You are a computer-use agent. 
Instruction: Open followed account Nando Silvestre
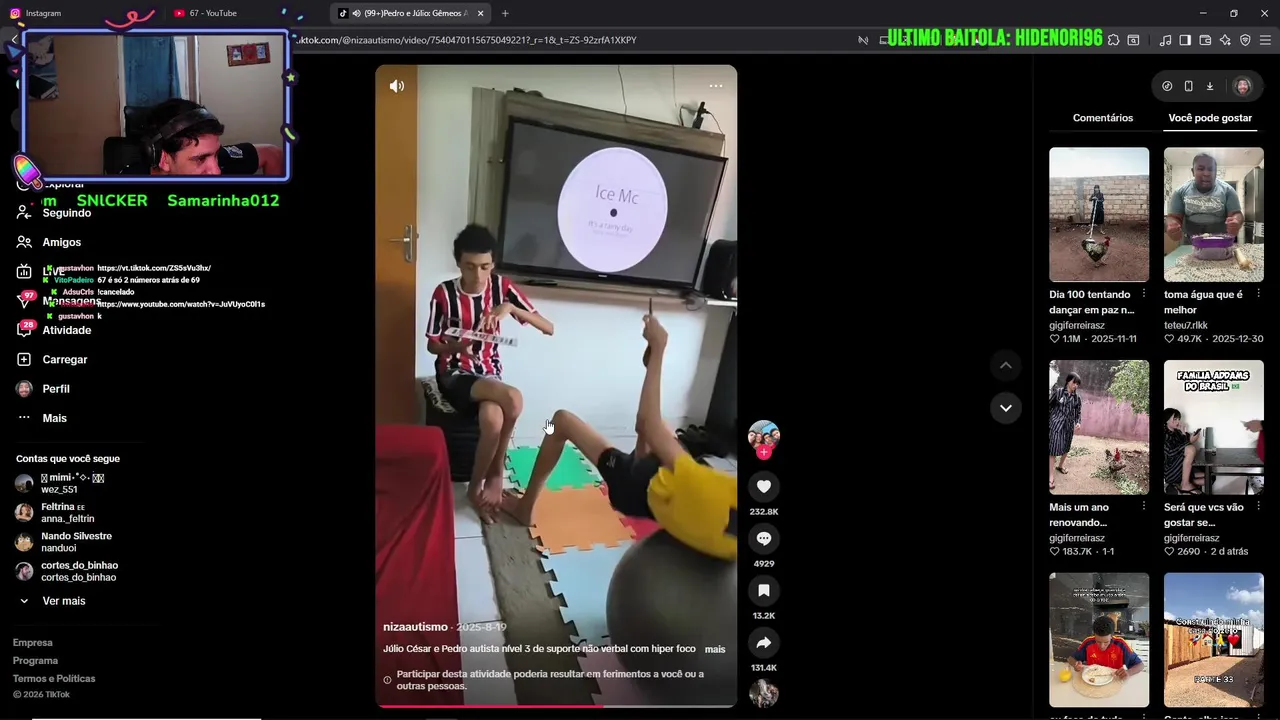click(76, 542)
